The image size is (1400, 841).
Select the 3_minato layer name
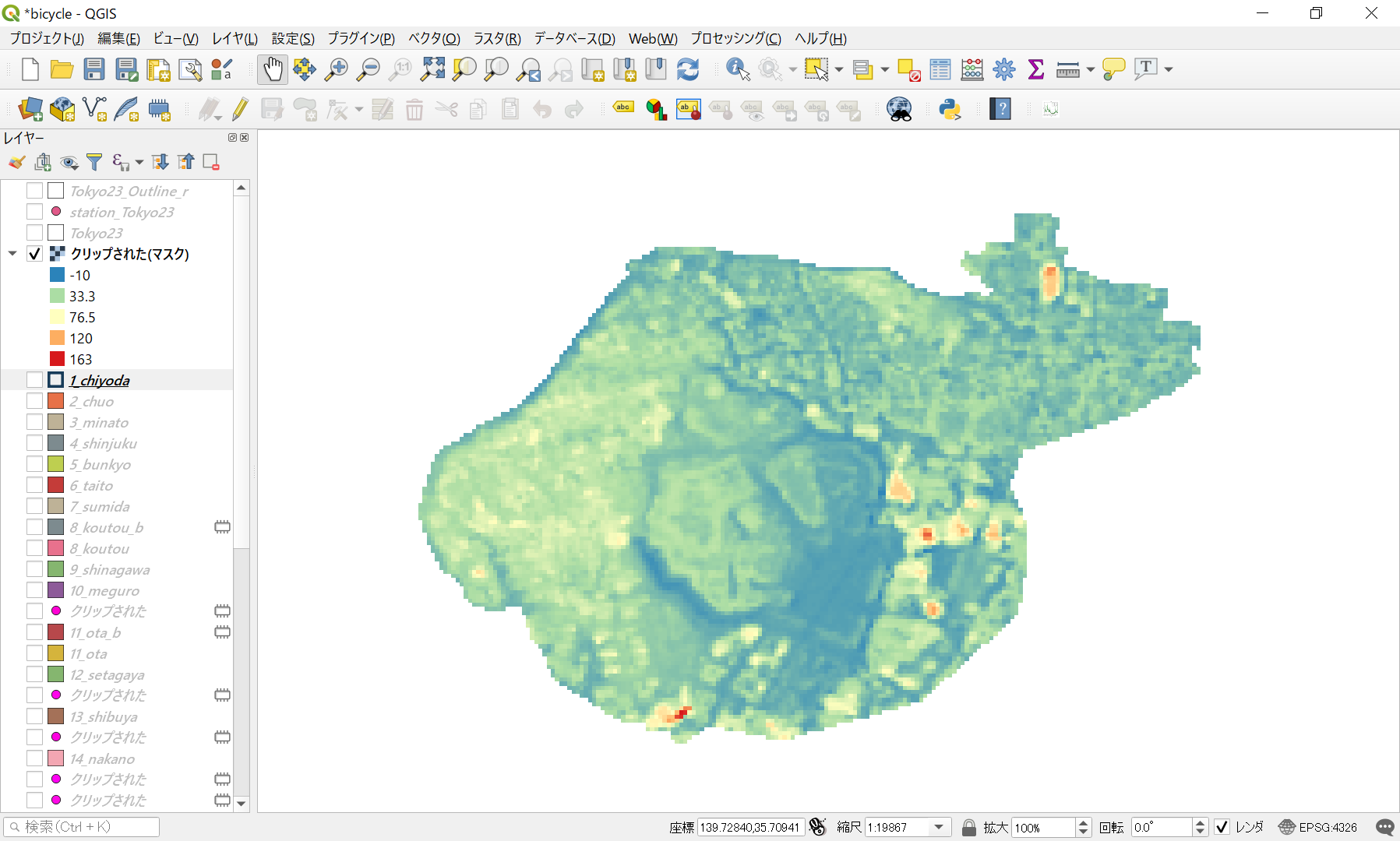(x=99, y=422)
